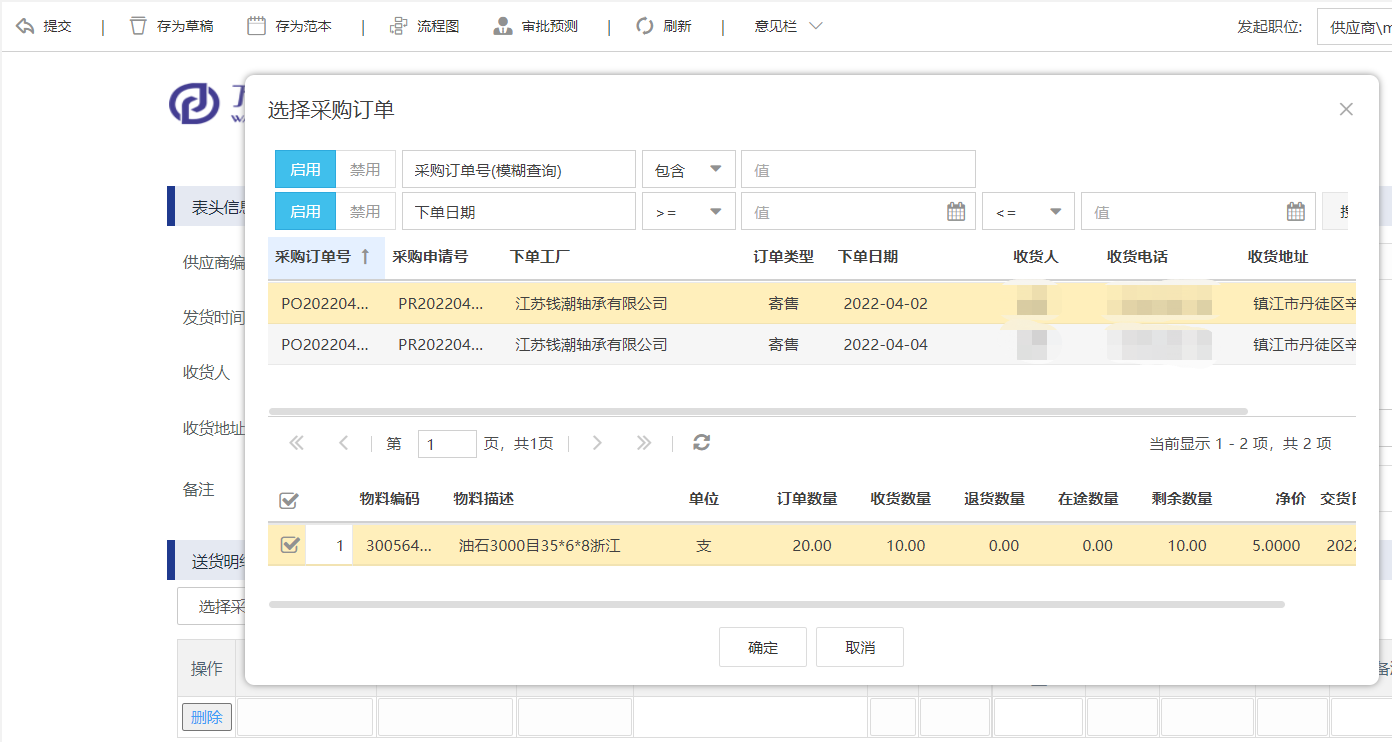Screen dimensions: 1392x742
Task: Go to next page of purchase orders
Action: (597, 443)
